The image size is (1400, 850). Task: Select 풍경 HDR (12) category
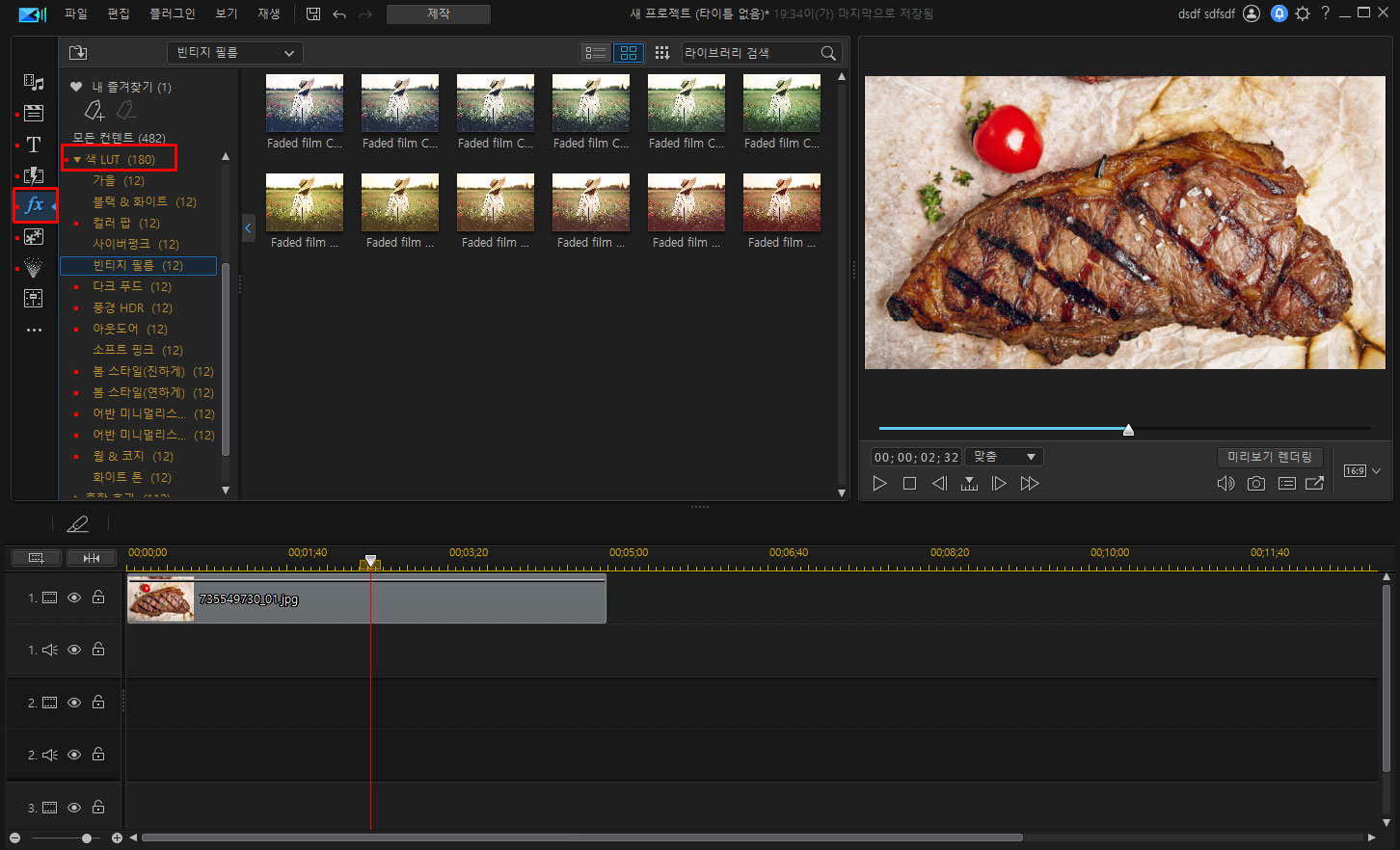(x=132, y=307)
